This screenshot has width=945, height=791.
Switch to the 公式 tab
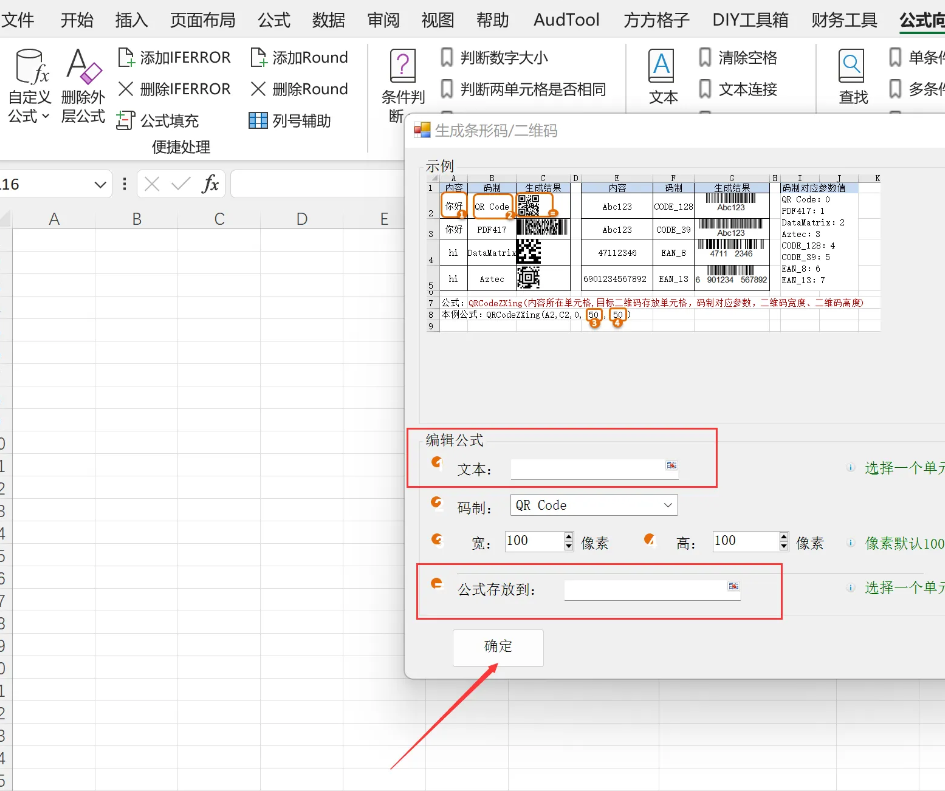coord(274,20)
